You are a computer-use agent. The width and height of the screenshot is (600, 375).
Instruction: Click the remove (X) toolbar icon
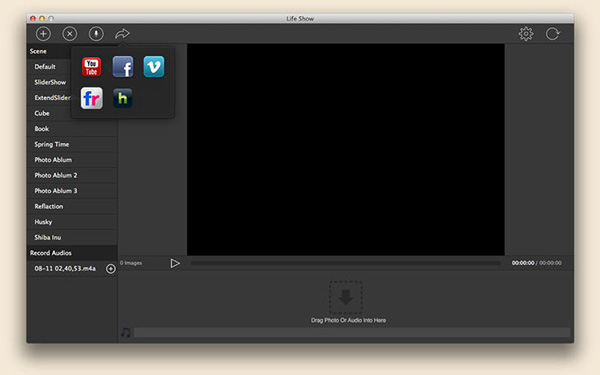tap(70, 34)
